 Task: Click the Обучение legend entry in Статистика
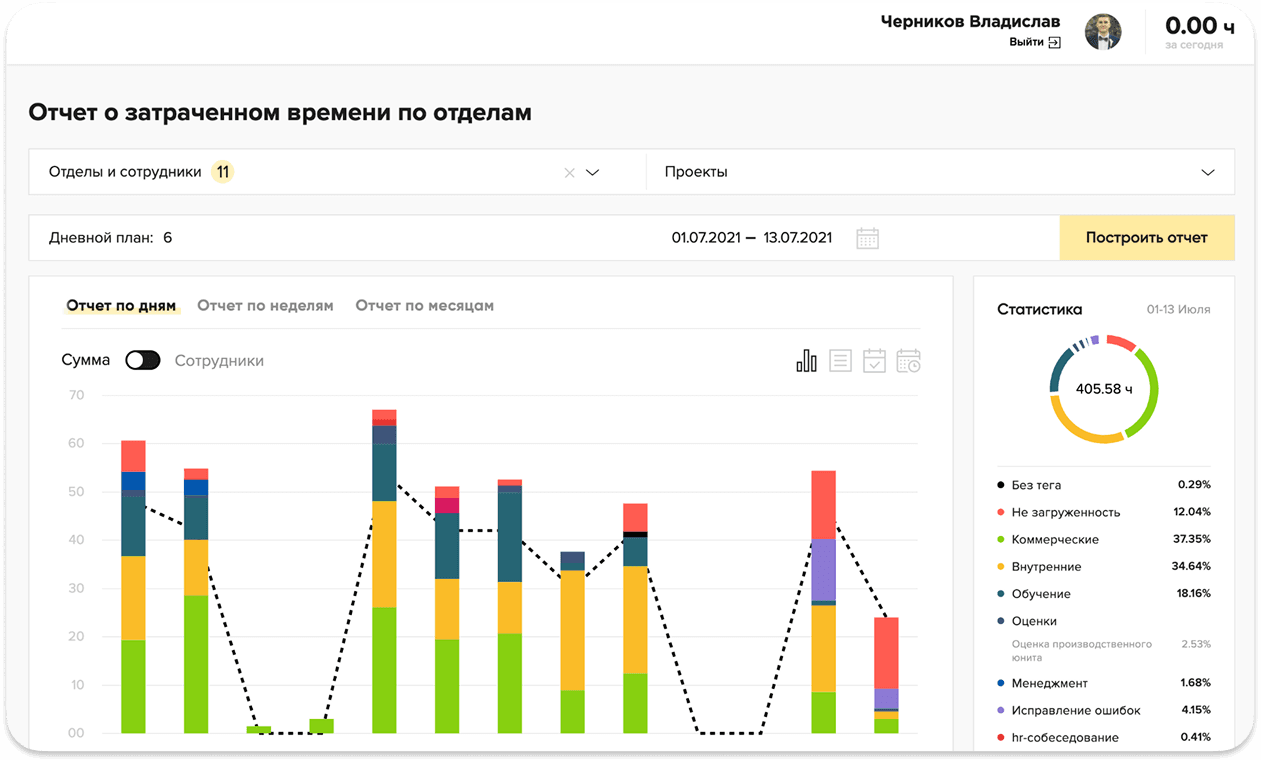(1041, 594)
